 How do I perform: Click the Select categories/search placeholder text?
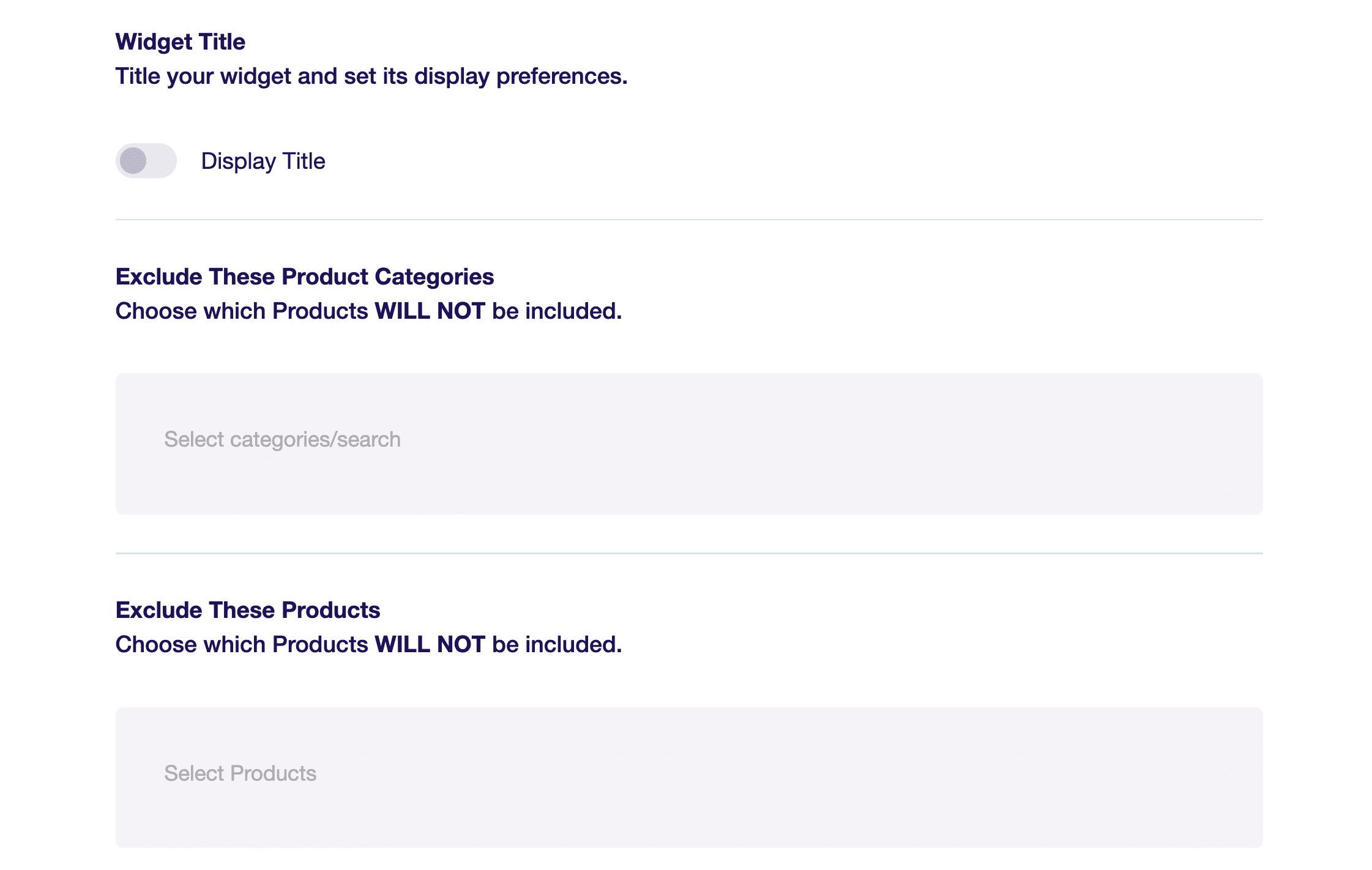(282, 440)
